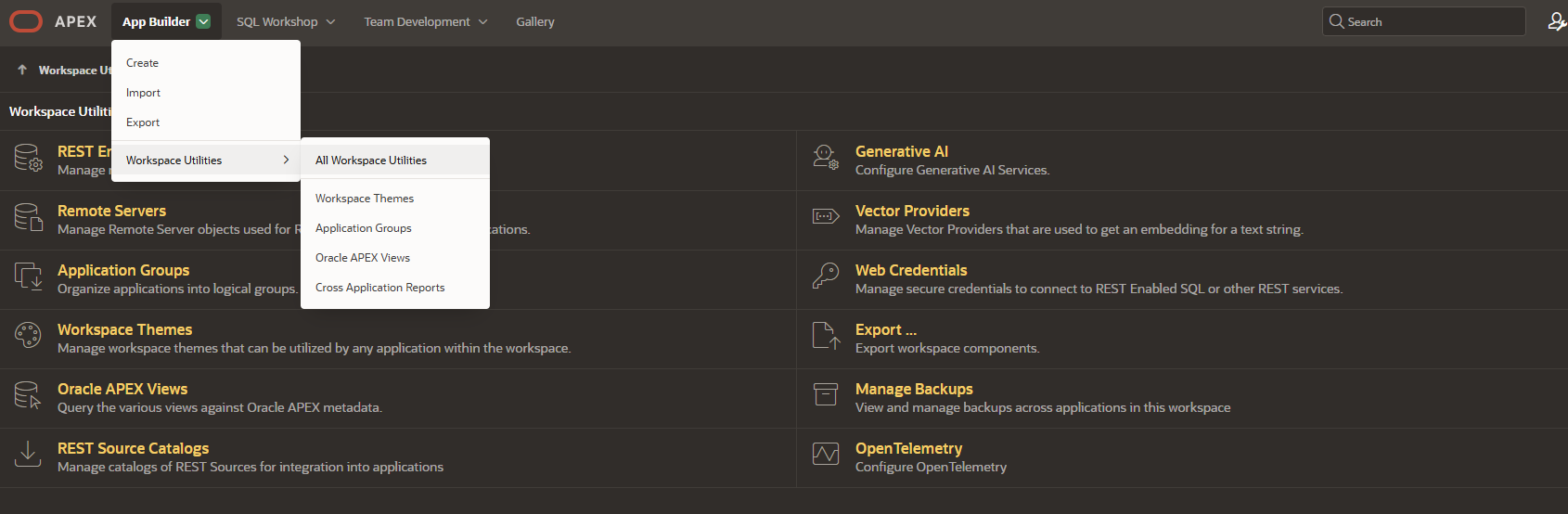Open the Gallery tab
This screenshot has height=514, width=1568.
coord(535,21)
